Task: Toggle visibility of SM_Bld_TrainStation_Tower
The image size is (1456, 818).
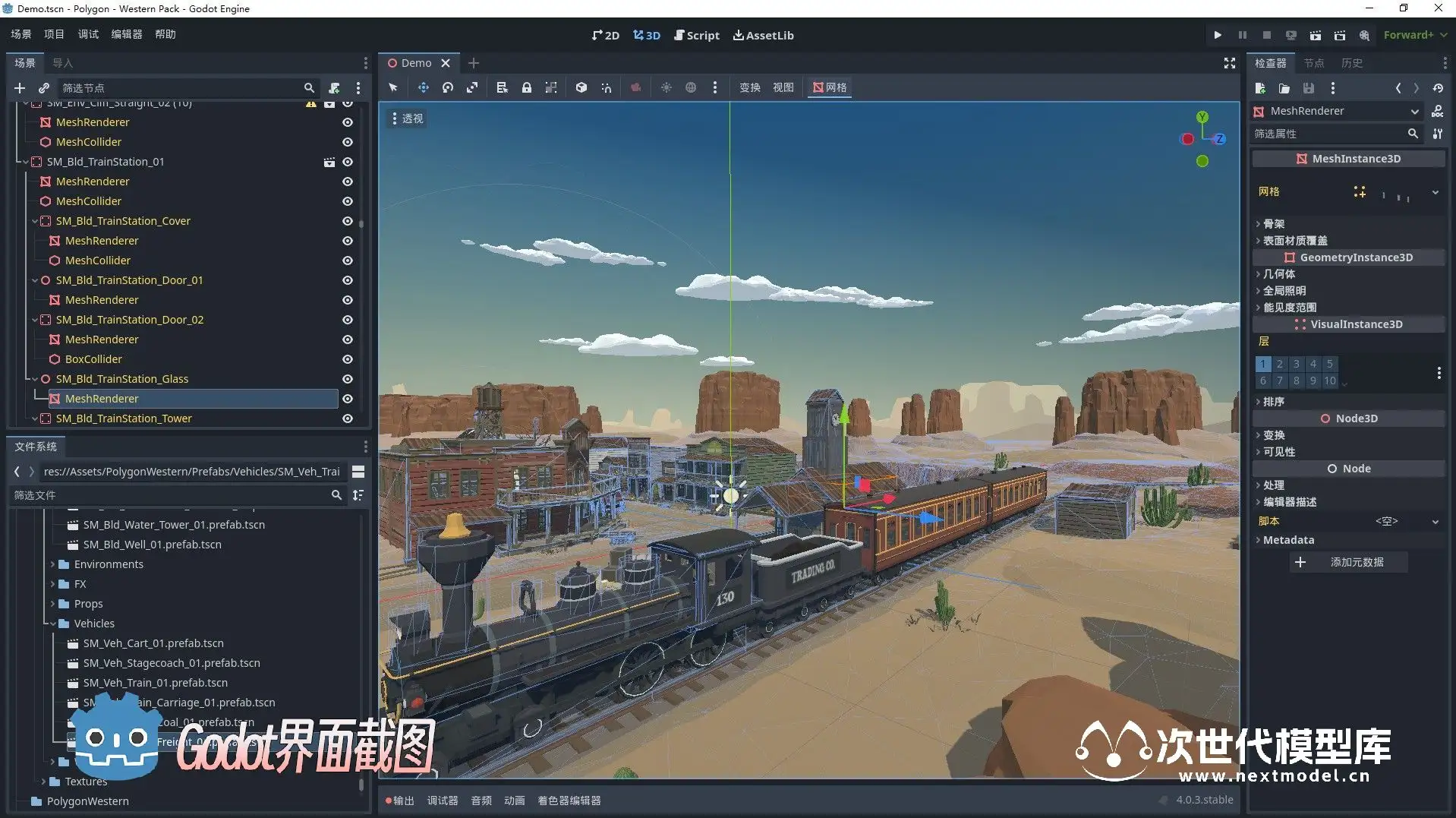Action: (347, 418)
